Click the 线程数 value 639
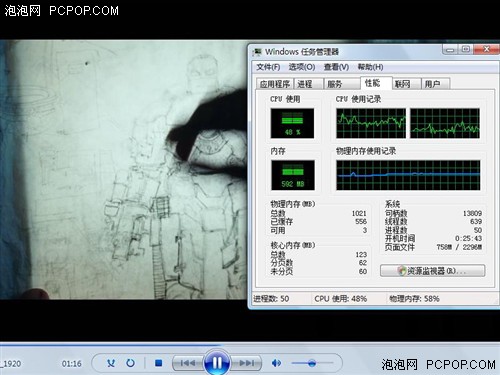Viewport: 500px width, 375px height. pyautogui.click(x=476, y=222)
